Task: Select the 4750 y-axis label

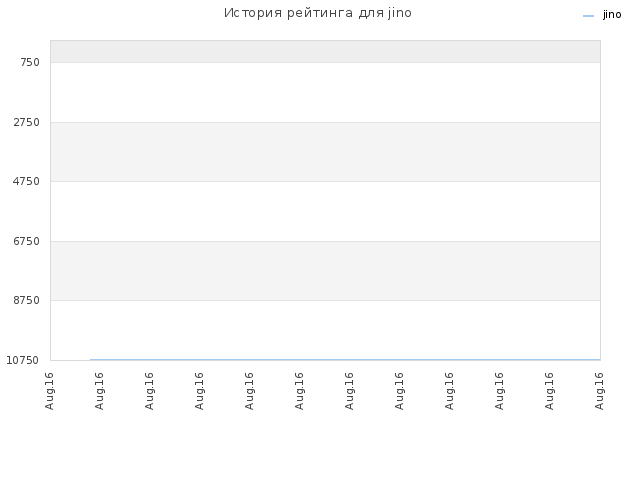Action: (x=26, y=181)
